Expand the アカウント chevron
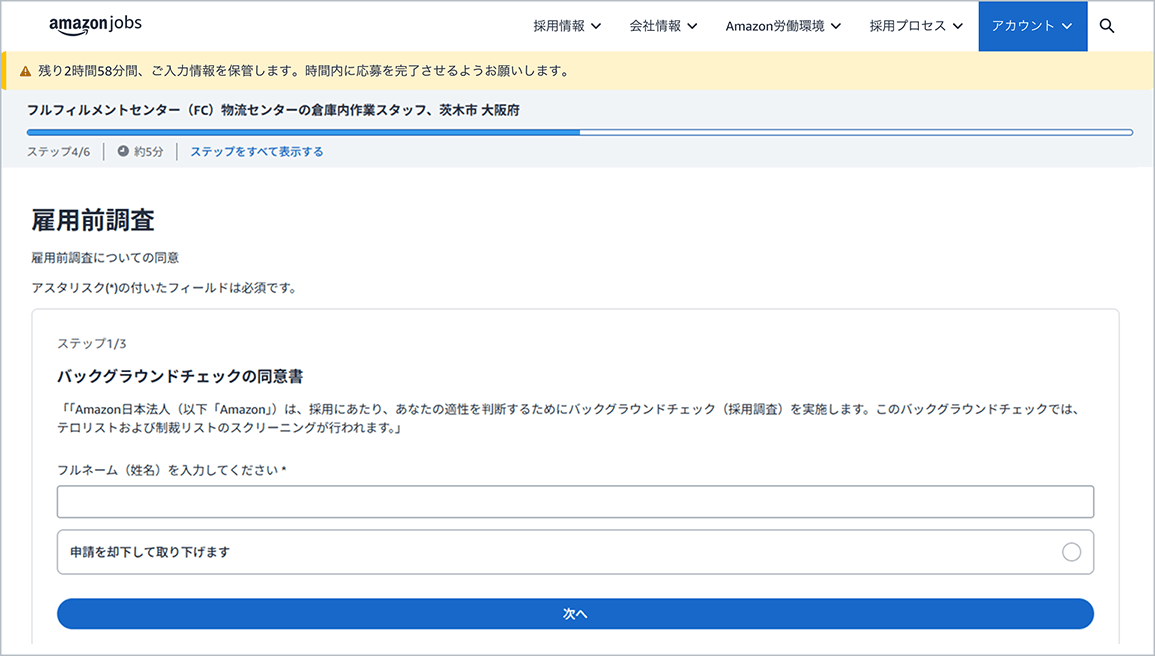 point(1067,27)
